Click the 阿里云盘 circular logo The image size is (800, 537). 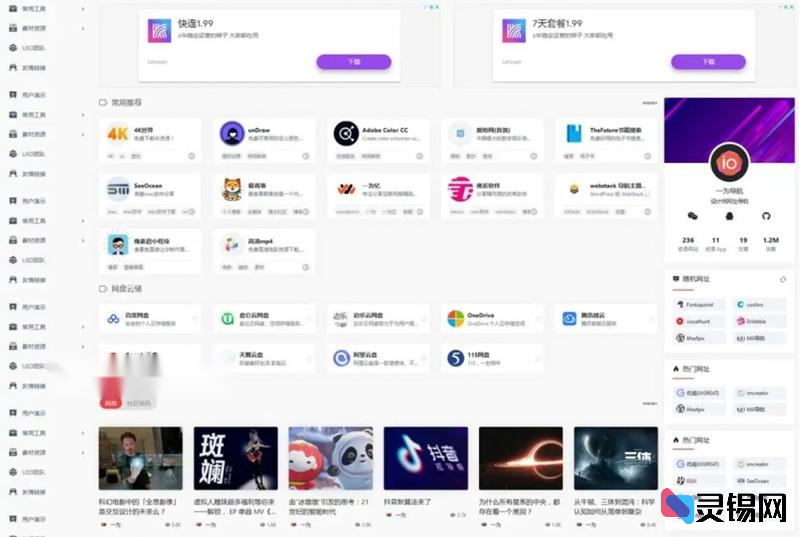point(341,358)
